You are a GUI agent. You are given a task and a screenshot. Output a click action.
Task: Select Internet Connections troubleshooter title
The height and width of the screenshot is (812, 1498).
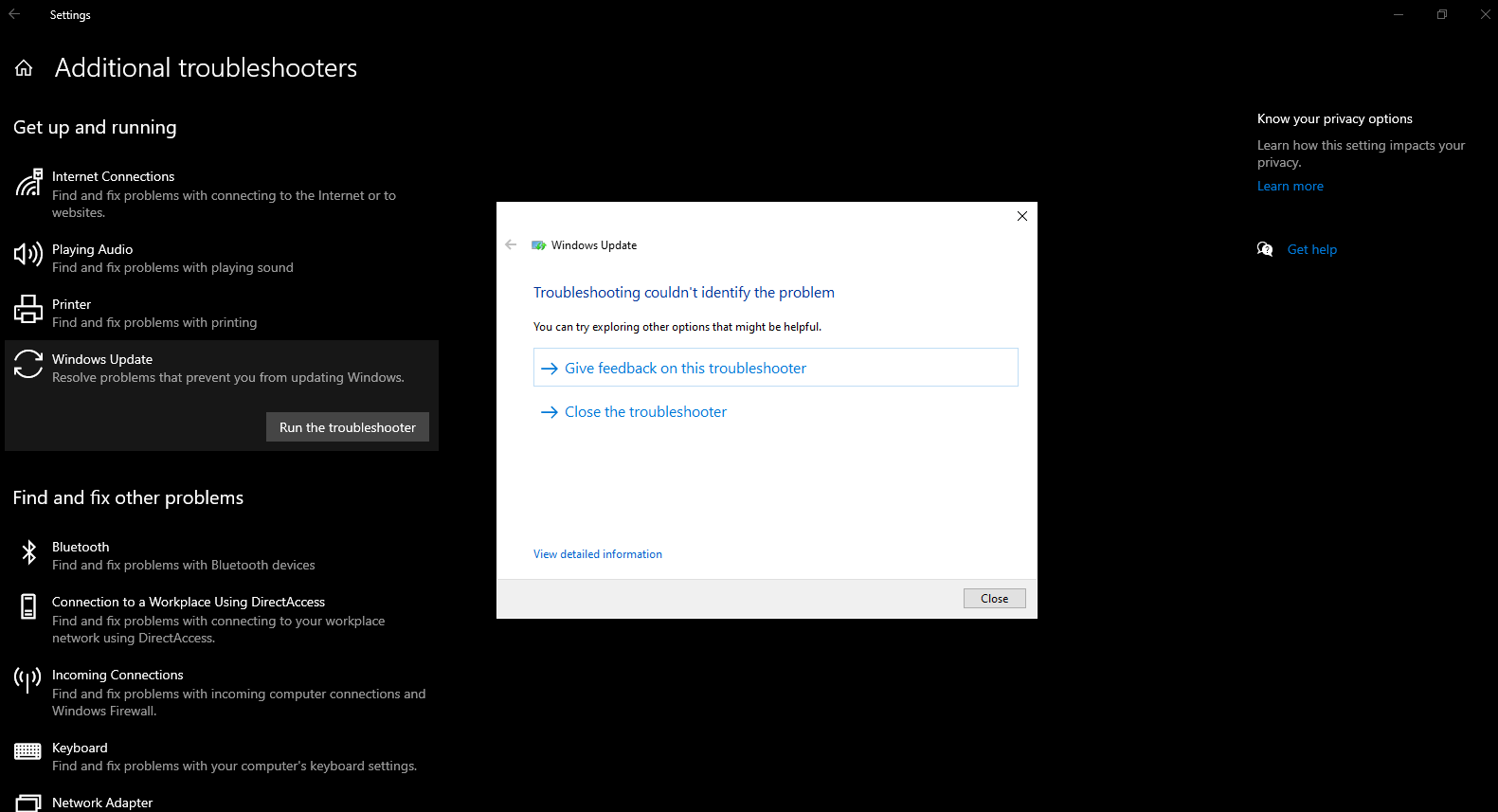[x=114, y=177]
